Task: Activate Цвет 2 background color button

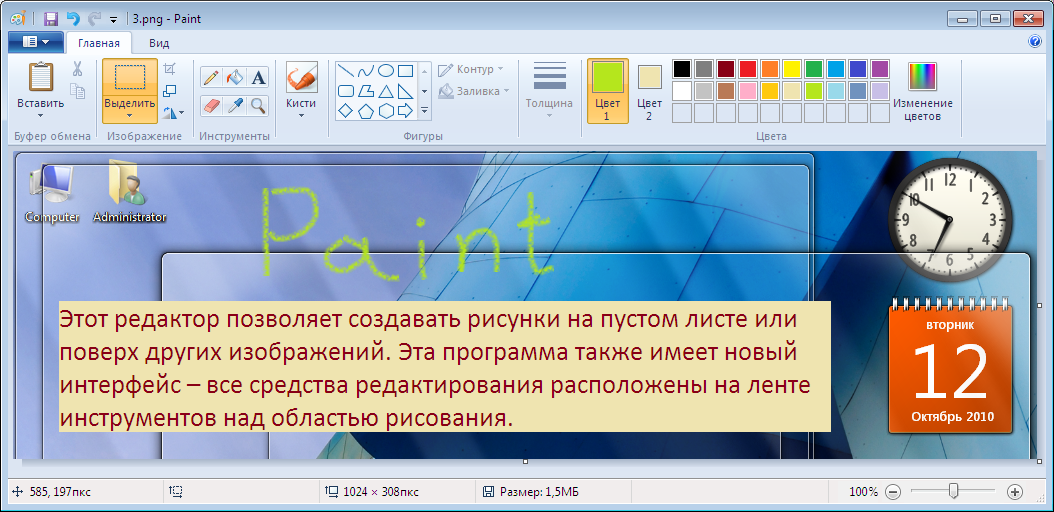Action: click(x=649, y=91)
